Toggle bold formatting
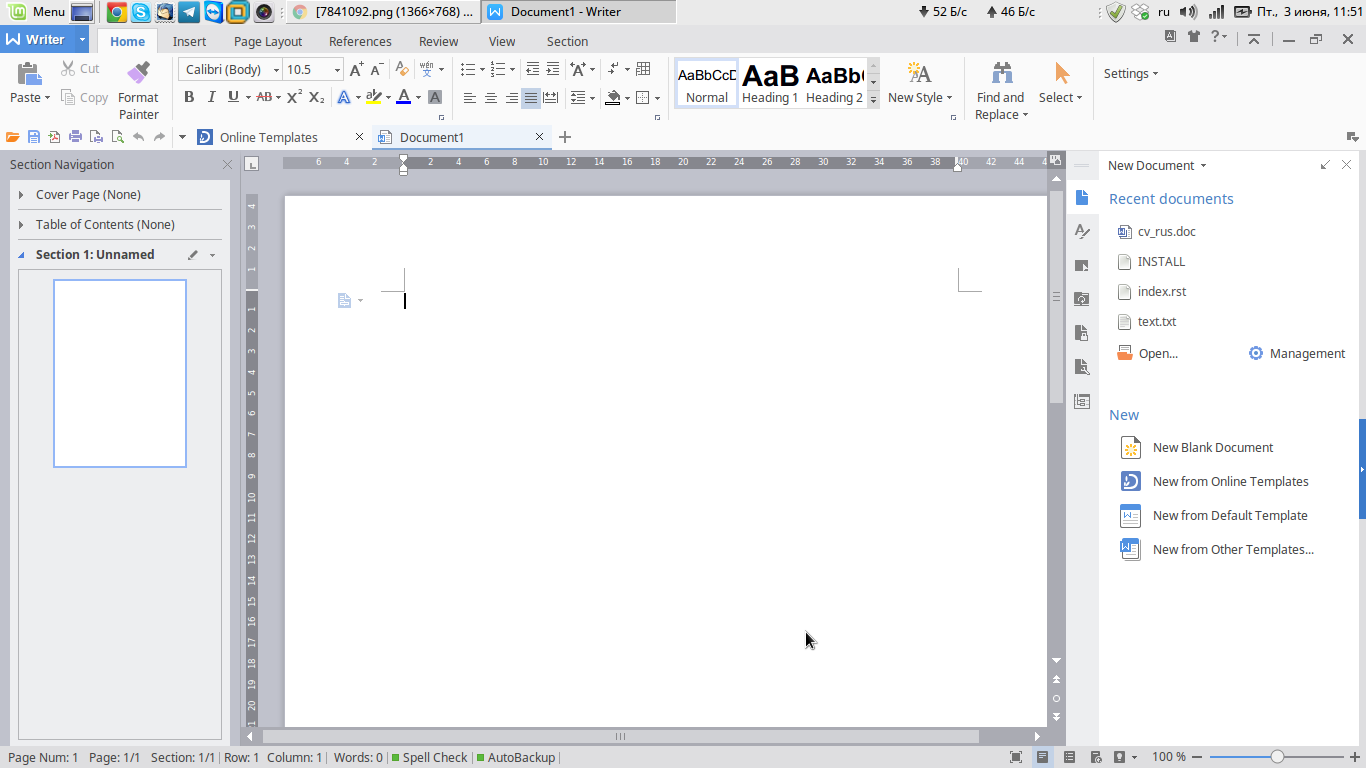 pyautogui.click(x=189, y=97)
